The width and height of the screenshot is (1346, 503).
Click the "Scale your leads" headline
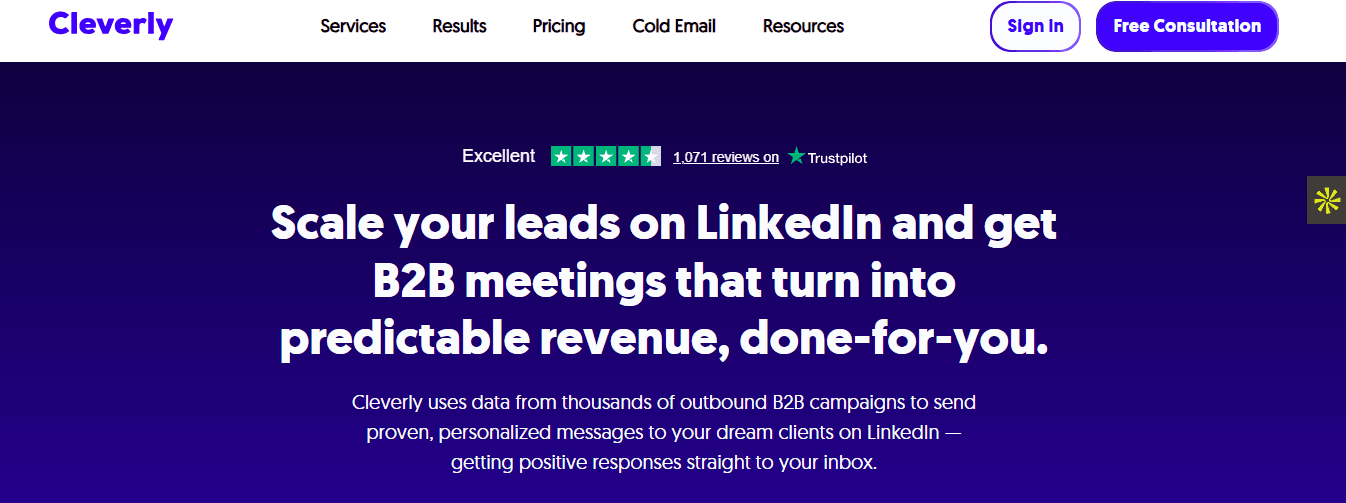click(664, 281)
